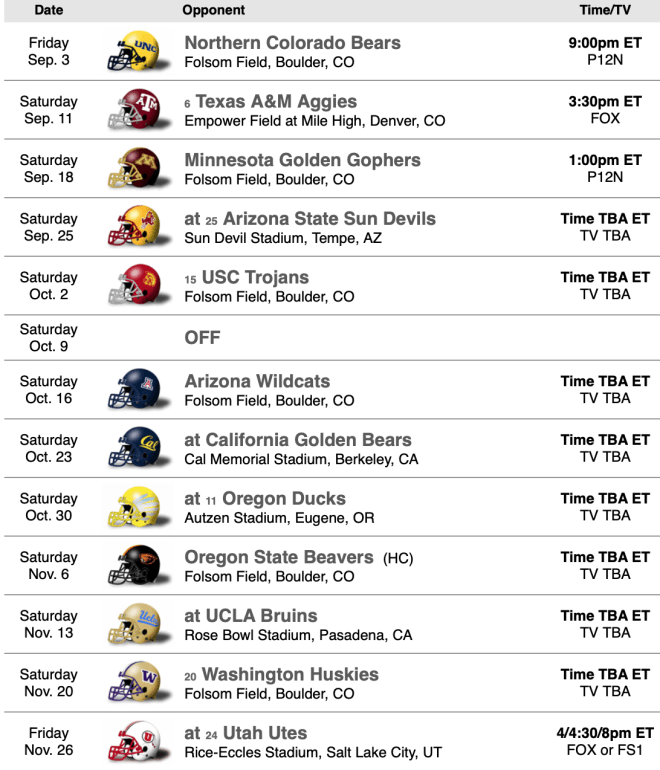Viewport: 660px width, 770px height.
Task: Click the Opponent column header
Action: pos(214,10)
